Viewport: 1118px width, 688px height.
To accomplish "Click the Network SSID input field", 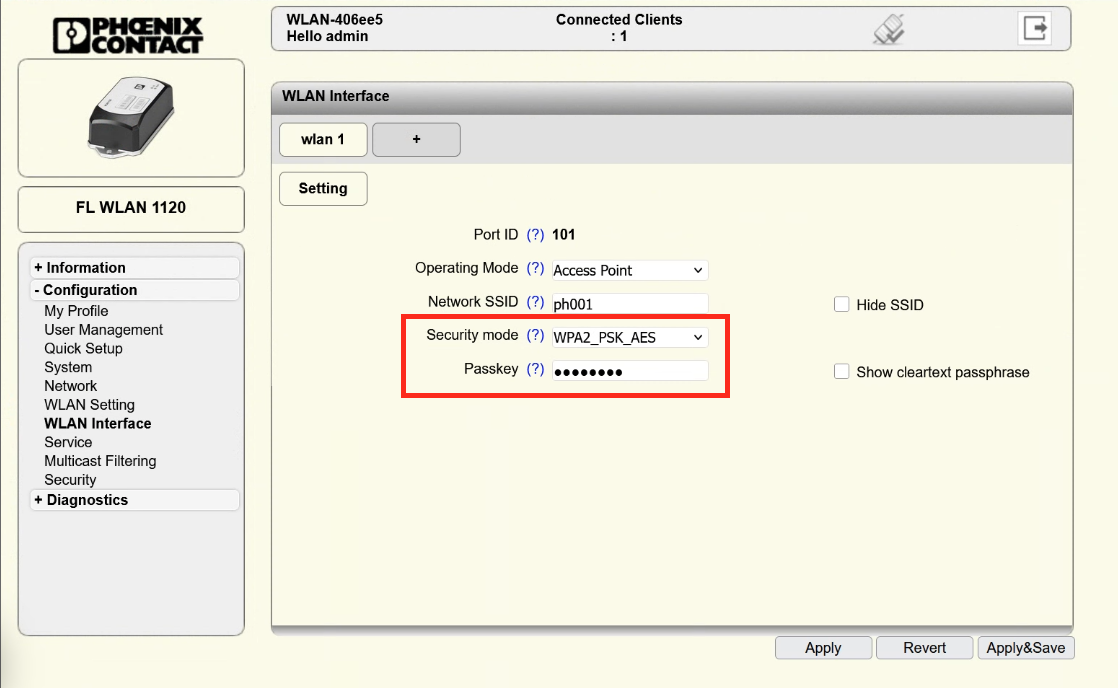I will (x=629, y=303).
